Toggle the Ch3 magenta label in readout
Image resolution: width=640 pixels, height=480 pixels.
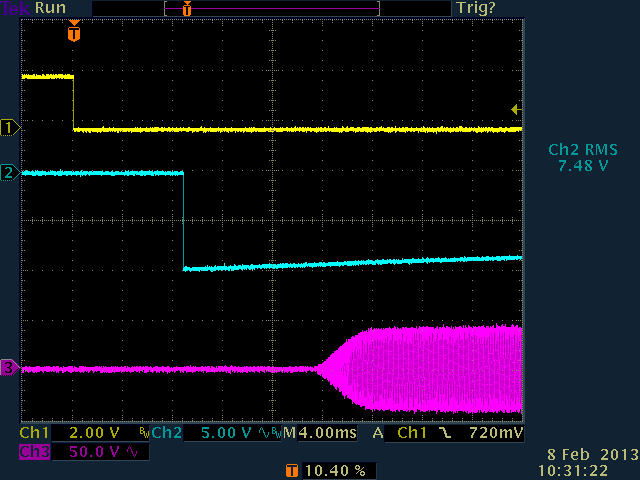[x=34, y=452]
